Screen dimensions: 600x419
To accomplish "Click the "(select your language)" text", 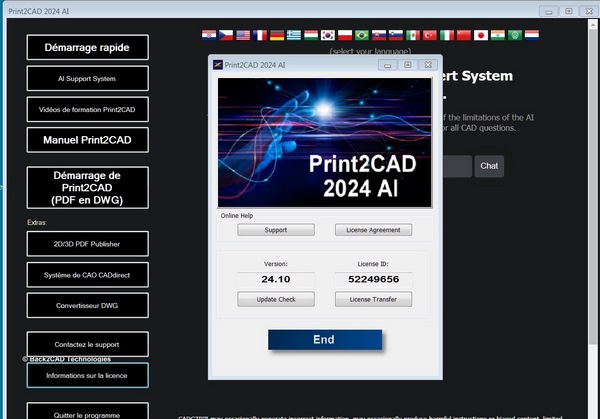I will [x=370, y=51].
